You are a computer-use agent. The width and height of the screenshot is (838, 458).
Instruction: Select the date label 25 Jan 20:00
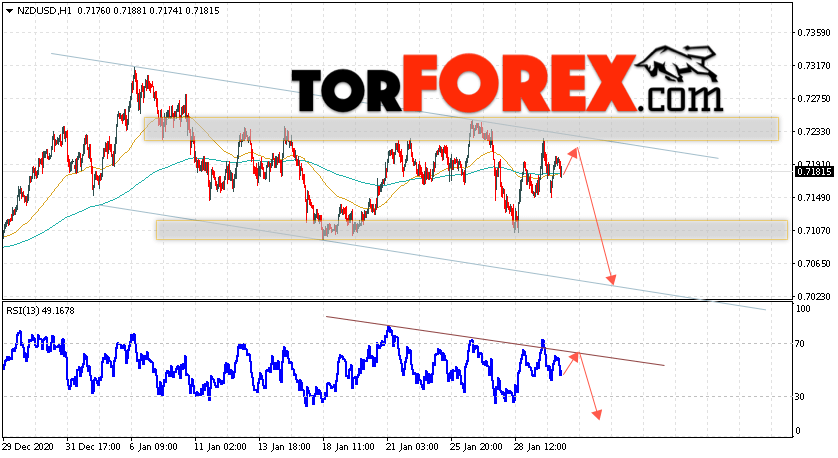[476, 447]
